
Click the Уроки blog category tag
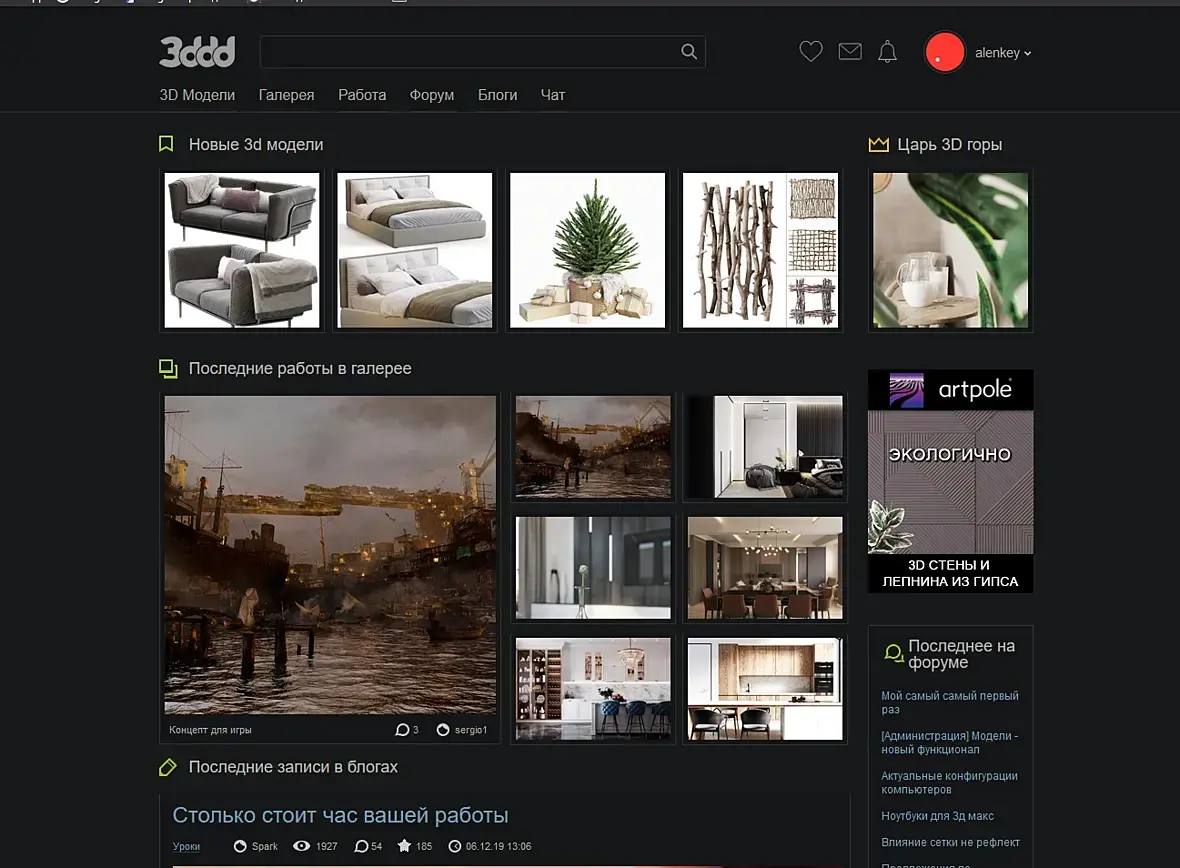coord(187,846)
